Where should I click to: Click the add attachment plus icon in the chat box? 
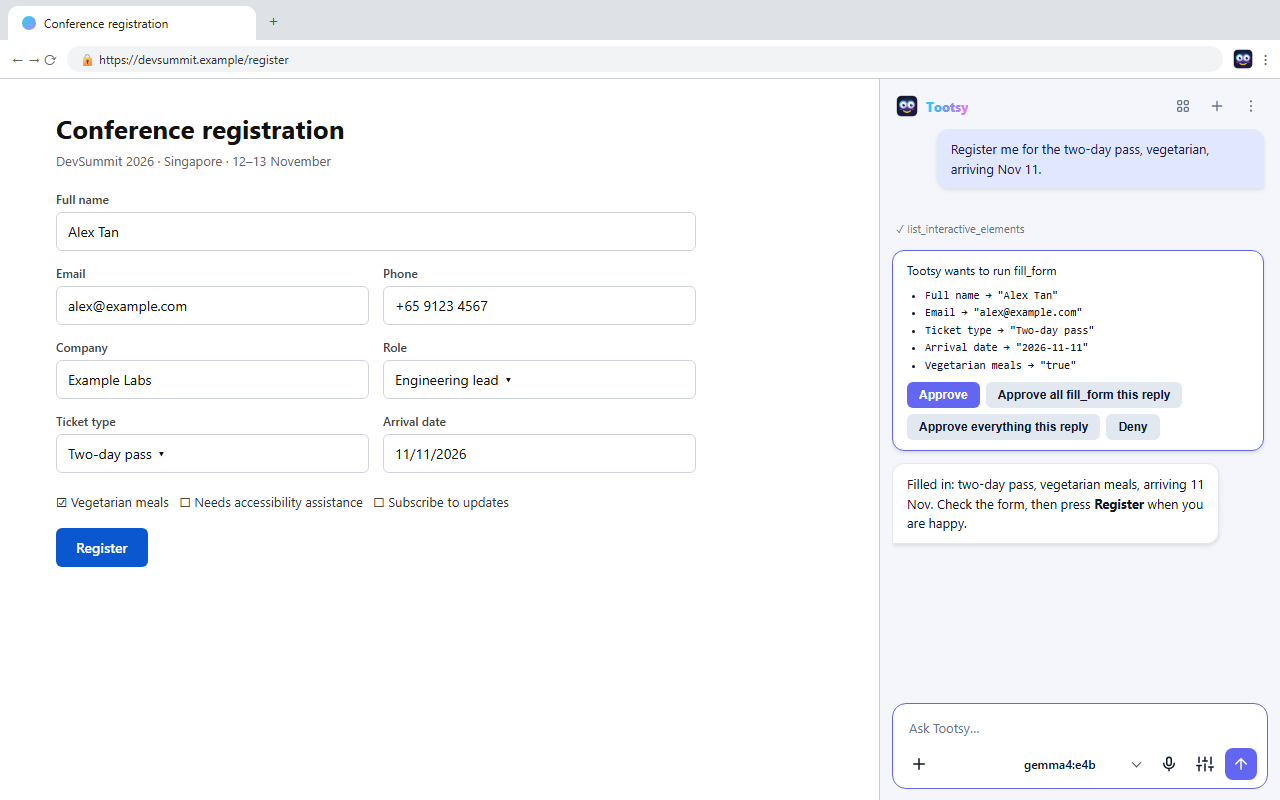919,764
